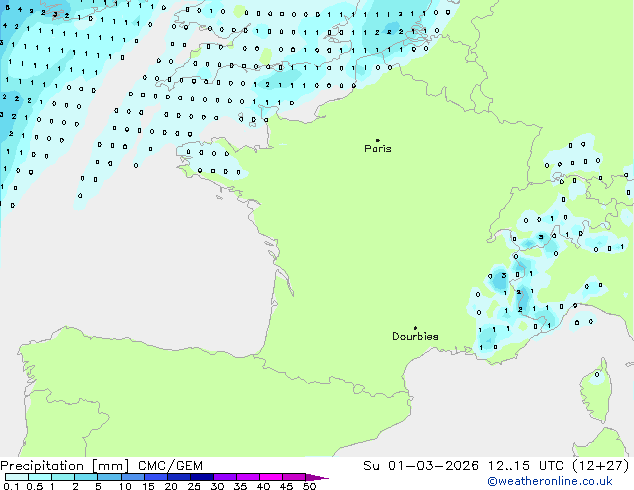This screenshot has height=490, width=634.
Task: Click the dot marker above Paris
Action: click(378, 140)
